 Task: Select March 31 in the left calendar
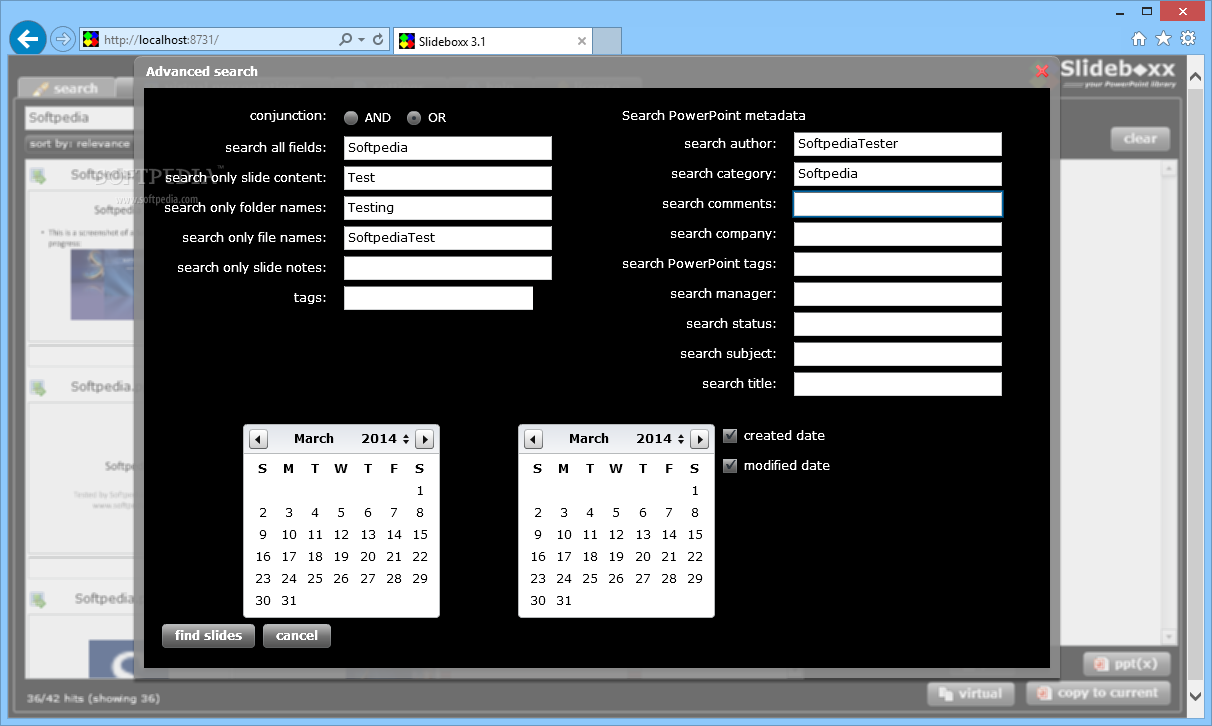click(x=289, y=601)
